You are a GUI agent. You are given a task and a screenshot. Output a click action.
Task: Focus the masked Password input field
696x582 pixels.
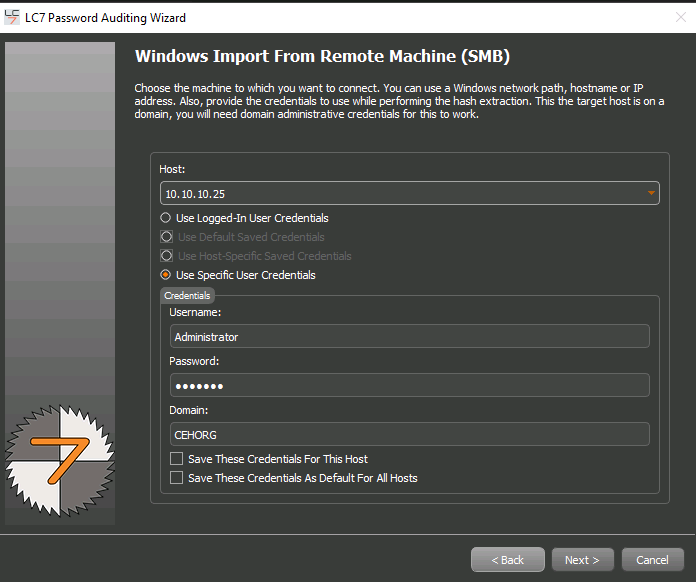(x=409, y=385)
